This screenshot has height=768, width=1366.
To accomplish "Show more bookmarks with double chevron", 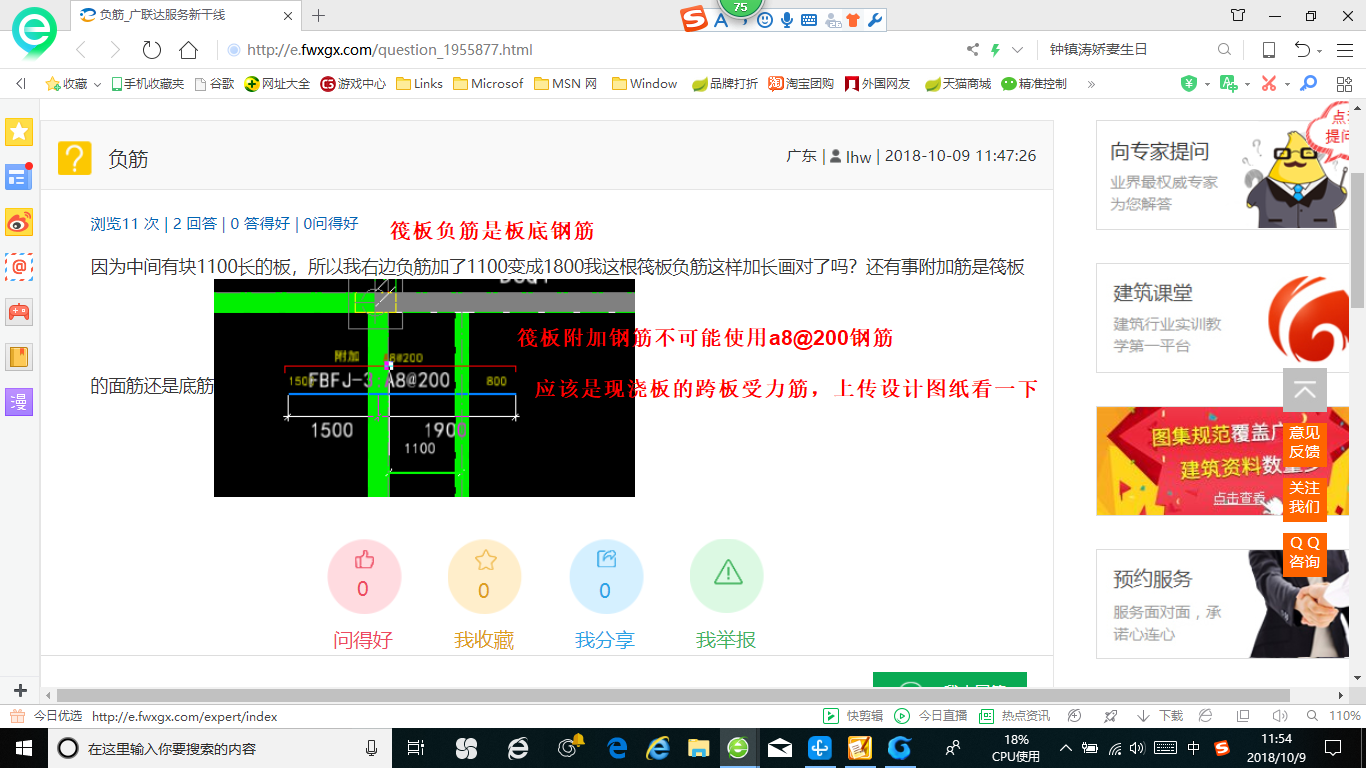I will (x=1091, y=84).
